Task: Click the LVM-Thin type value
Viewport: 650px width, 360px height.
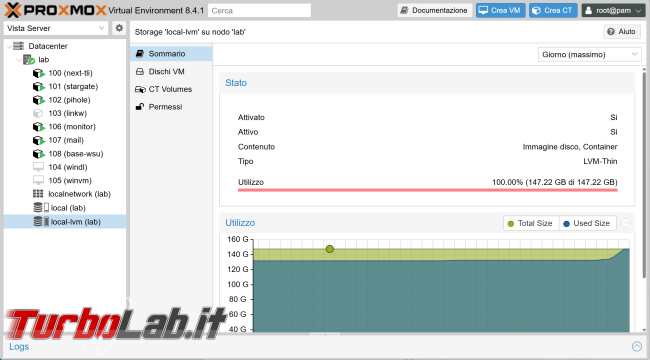Action: tap(600, 161)
